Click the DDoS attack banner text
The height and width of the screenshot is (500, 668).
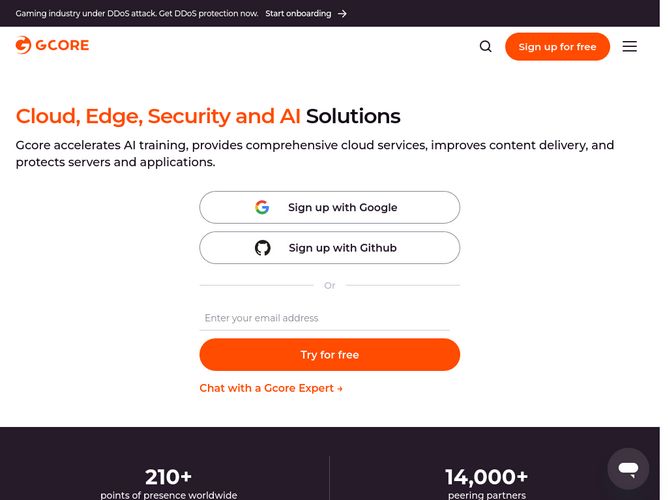(136, 14)
